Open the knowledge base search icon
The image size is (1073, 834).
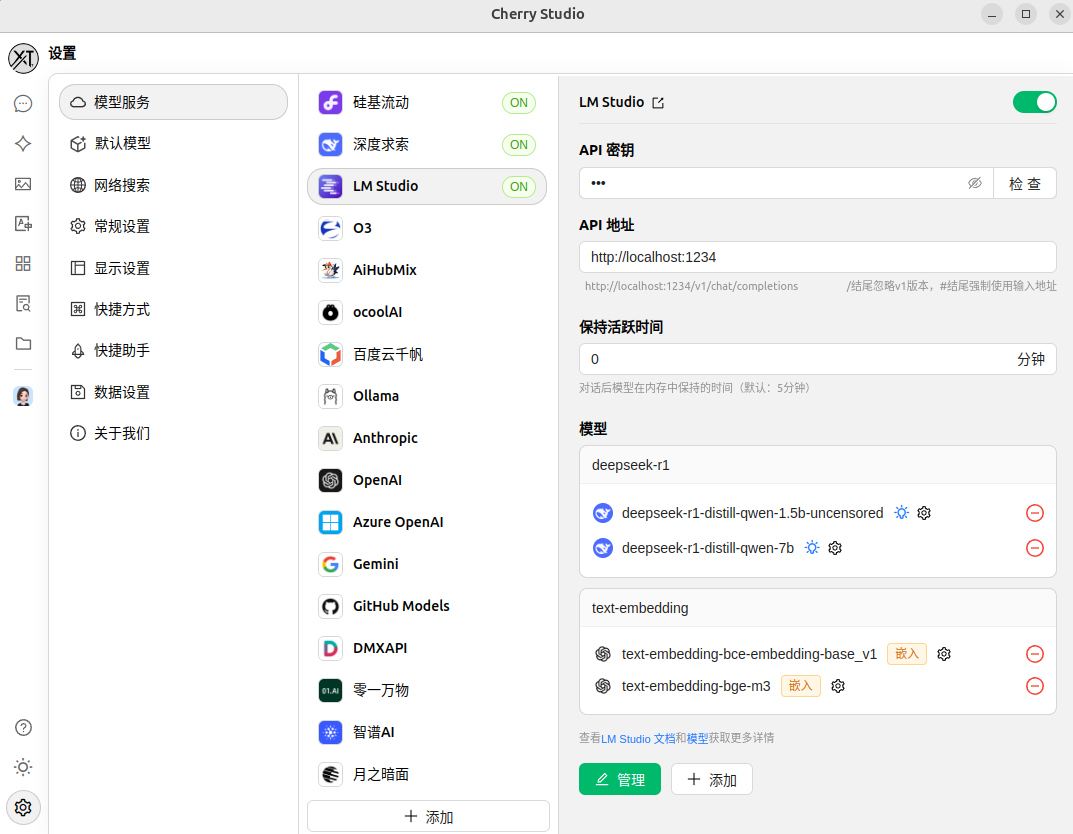click(x=23, y=304)
